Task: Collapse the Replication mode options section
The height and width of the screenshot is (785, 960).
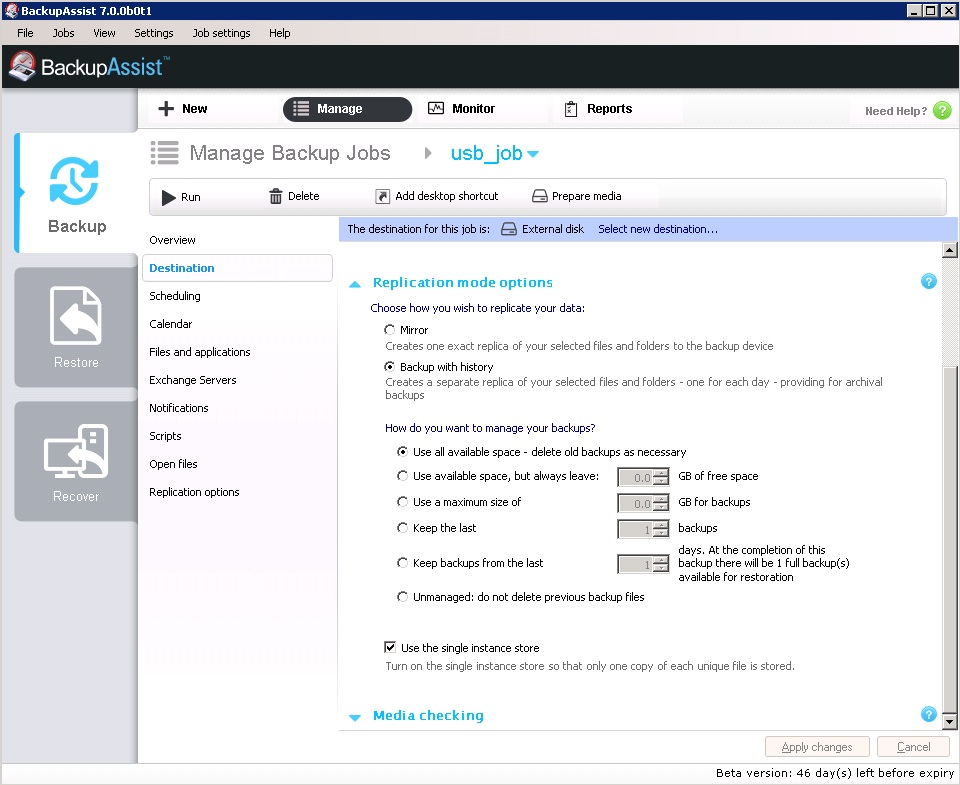Action: click(354, 284)
